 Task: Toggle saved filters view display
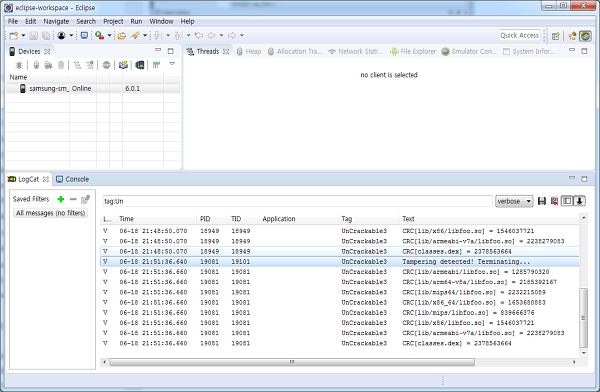(x=567, y=201)
